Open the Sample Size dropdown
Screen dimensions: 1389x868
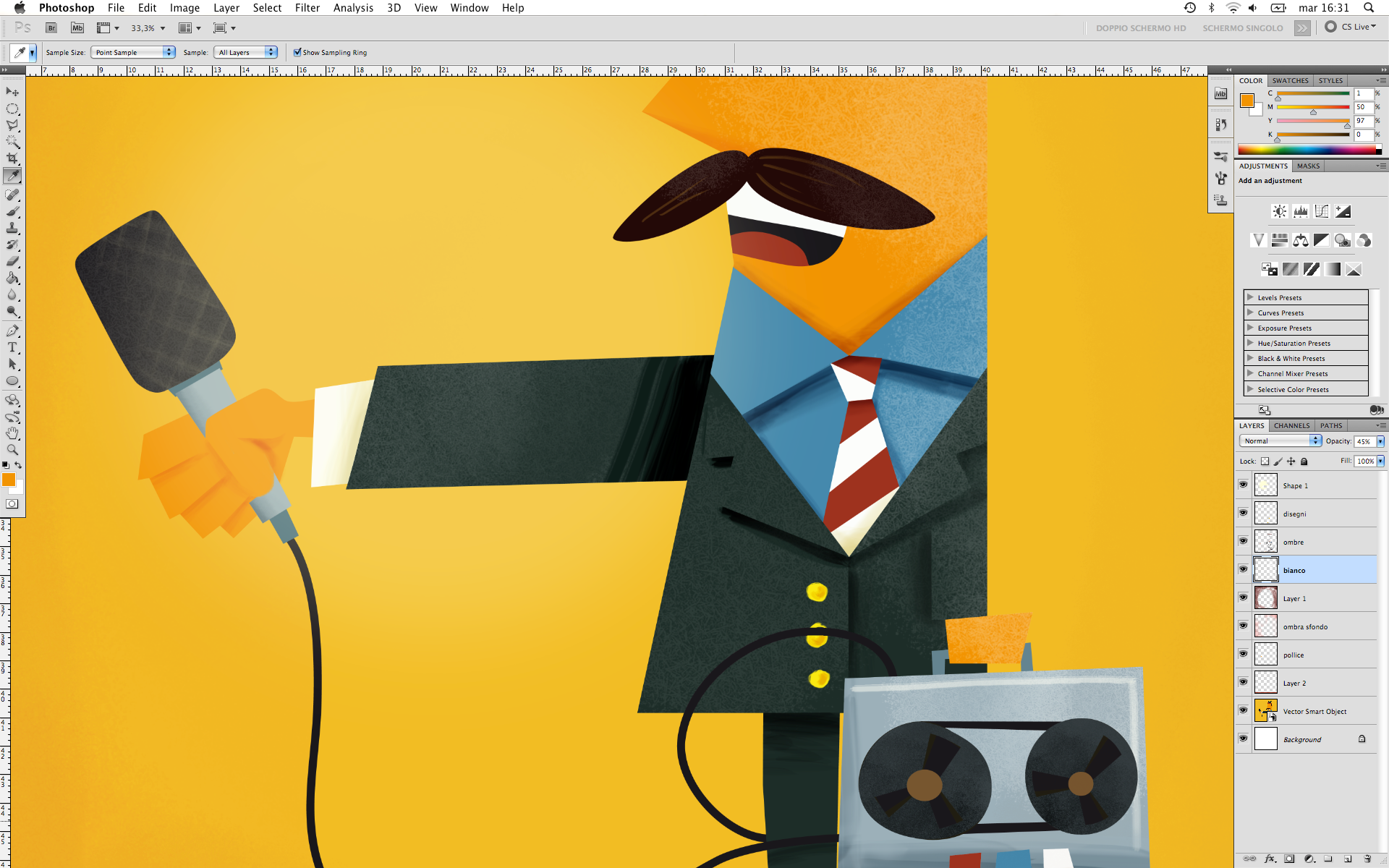point(133,52)
